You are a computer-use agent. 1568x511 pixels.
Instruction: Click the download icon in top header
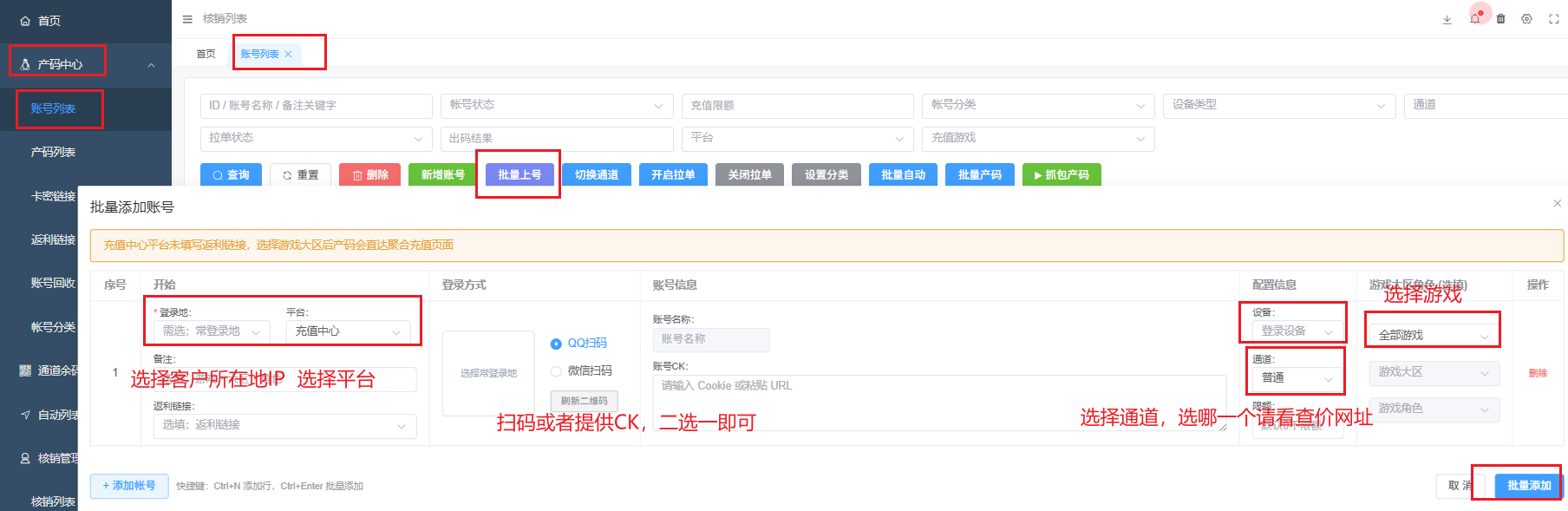(1447, 19)
